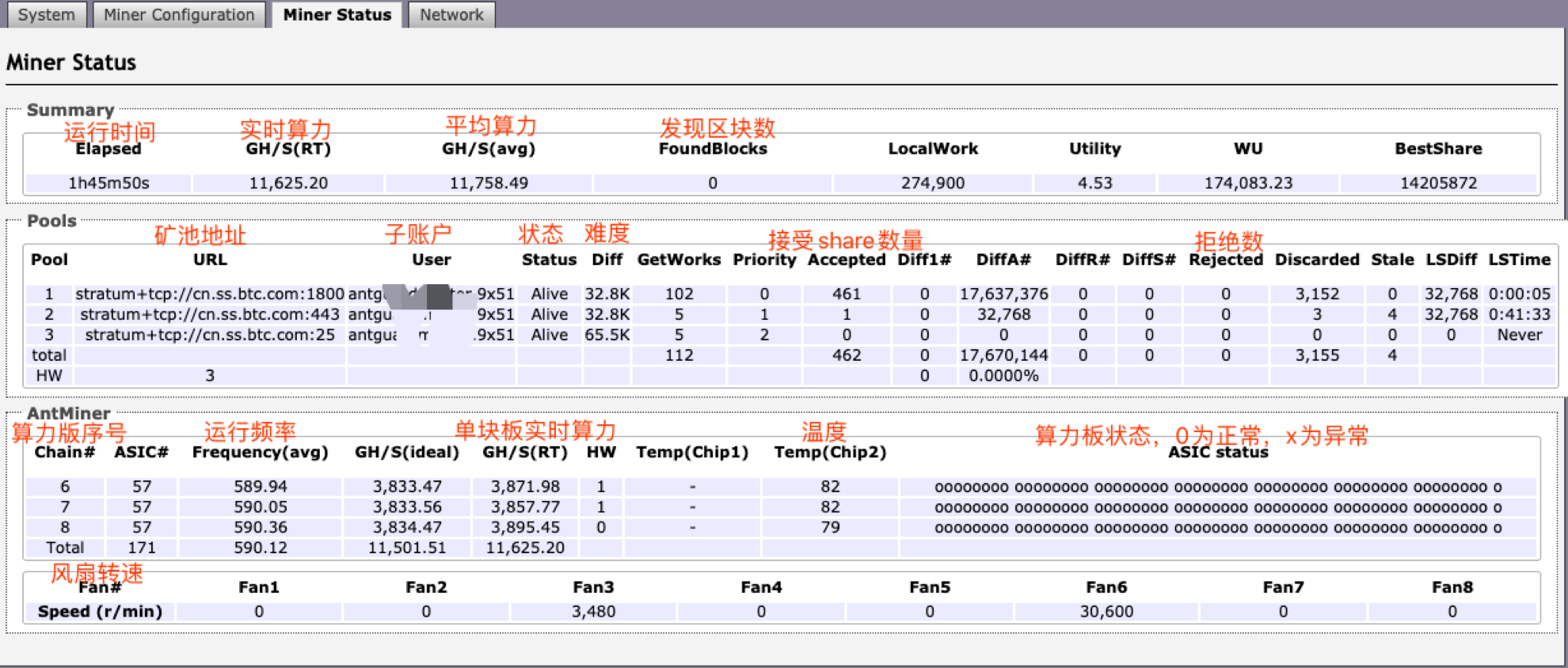Click pool 2 URL cn.ss.btc.com:443
Screen dimensions: 1568x668
click(210, 314)
